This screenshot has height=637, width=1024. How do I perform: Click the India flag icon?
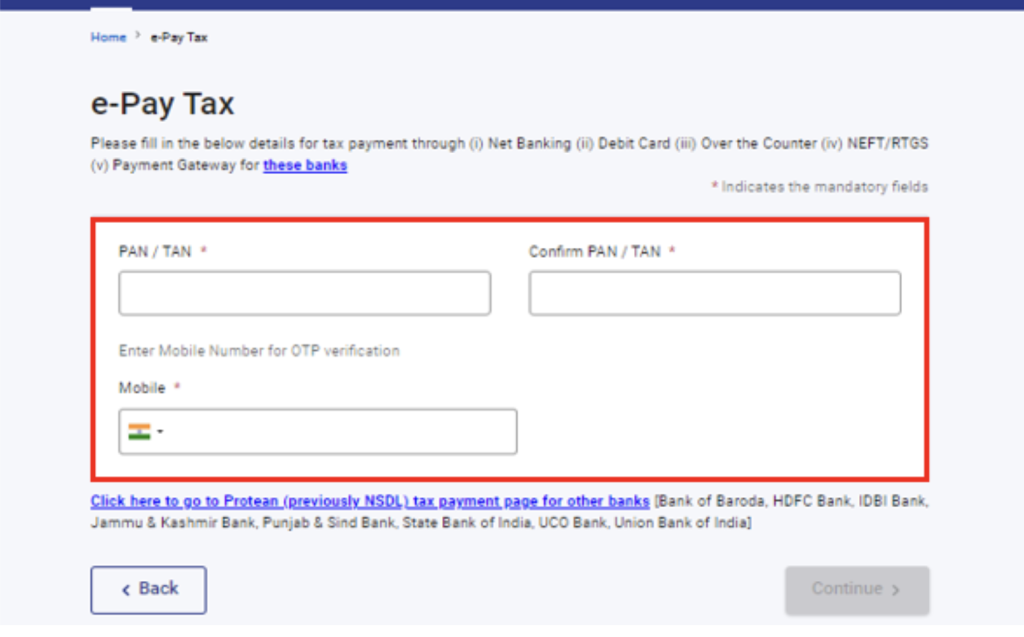click(139, 432)
